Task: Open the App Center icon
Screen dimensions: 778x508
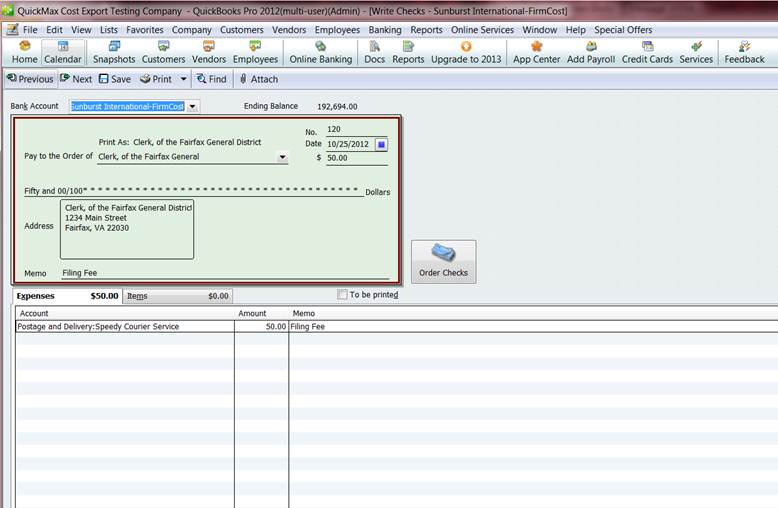Action: pyautogui.click(x=536, y=53)
